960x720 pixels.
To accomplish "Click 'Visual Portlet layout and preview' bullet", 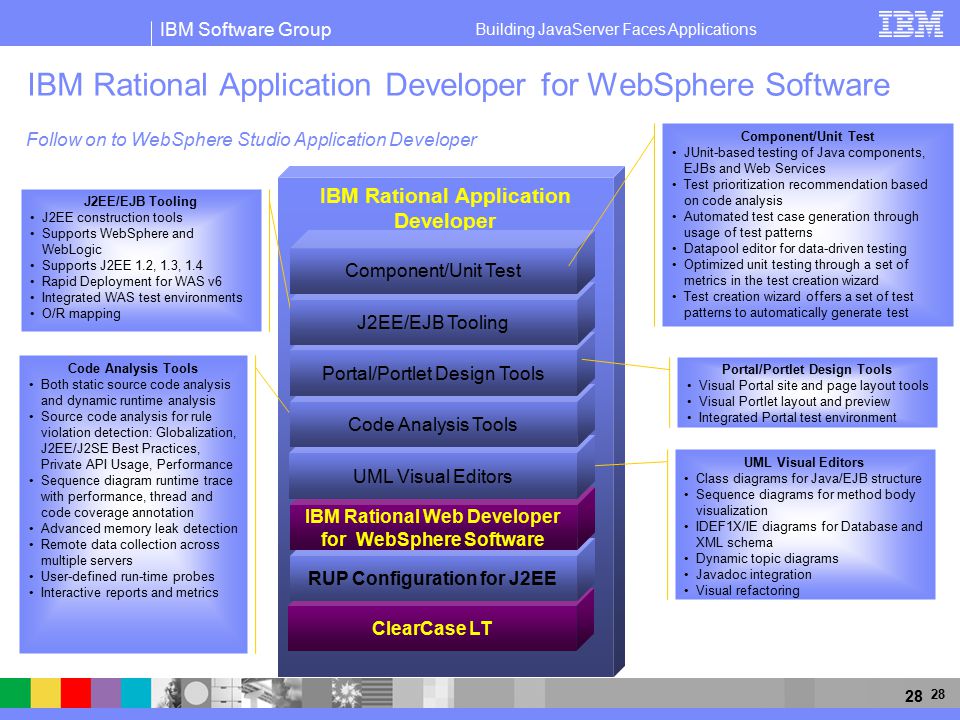I will click(x=794, y=402).
